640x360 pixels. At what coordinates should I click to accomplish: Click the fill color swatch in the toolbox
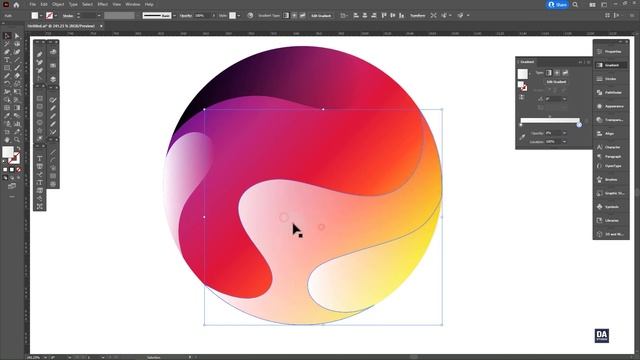(8, 152)
